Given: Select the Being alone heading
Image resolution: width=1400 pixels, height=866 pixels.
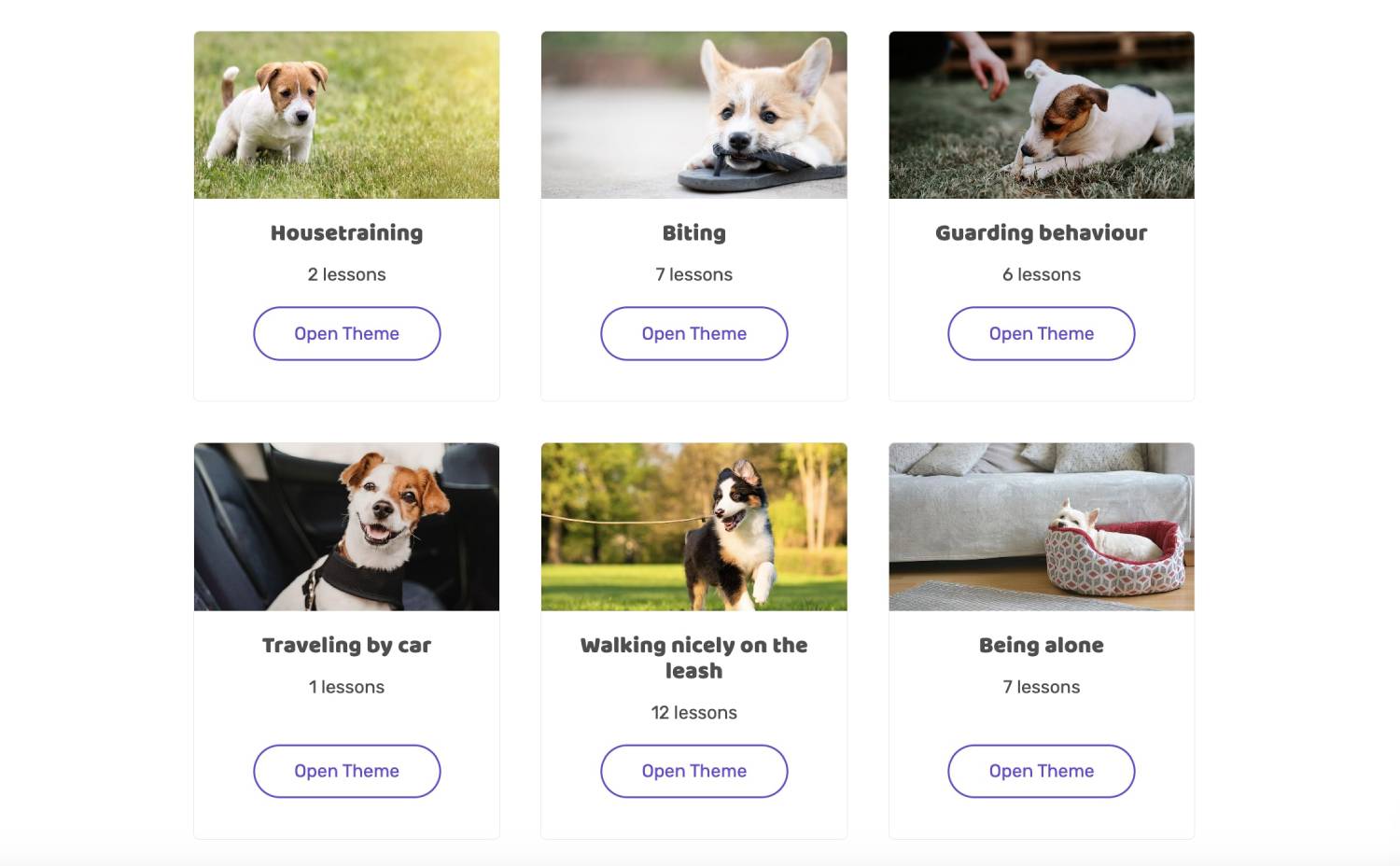Looking at the screenshot, I should pos(1041,645).
